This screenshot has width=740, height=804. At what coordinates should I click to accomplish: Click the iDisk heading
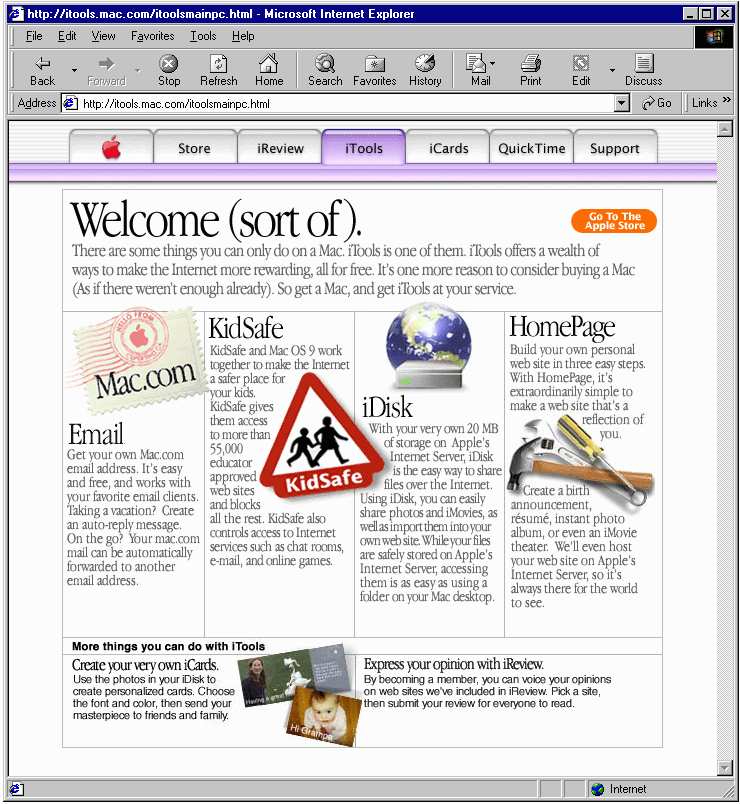[x=387, y=407]
